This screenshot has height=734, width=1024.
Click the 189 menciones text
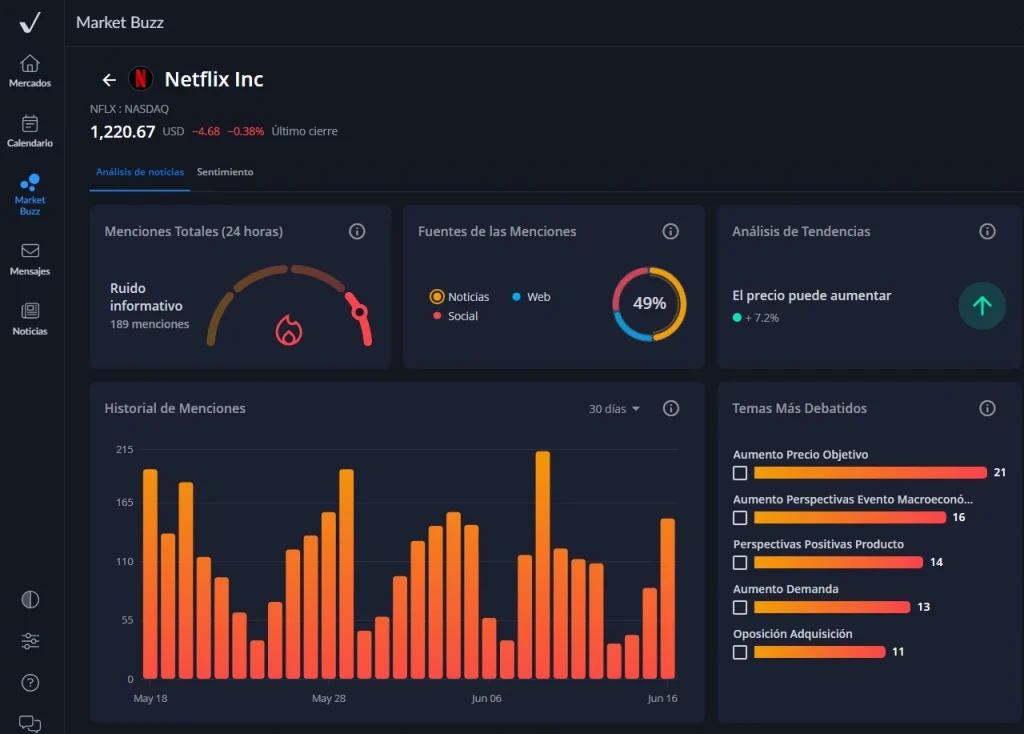(x=150, y=324)
